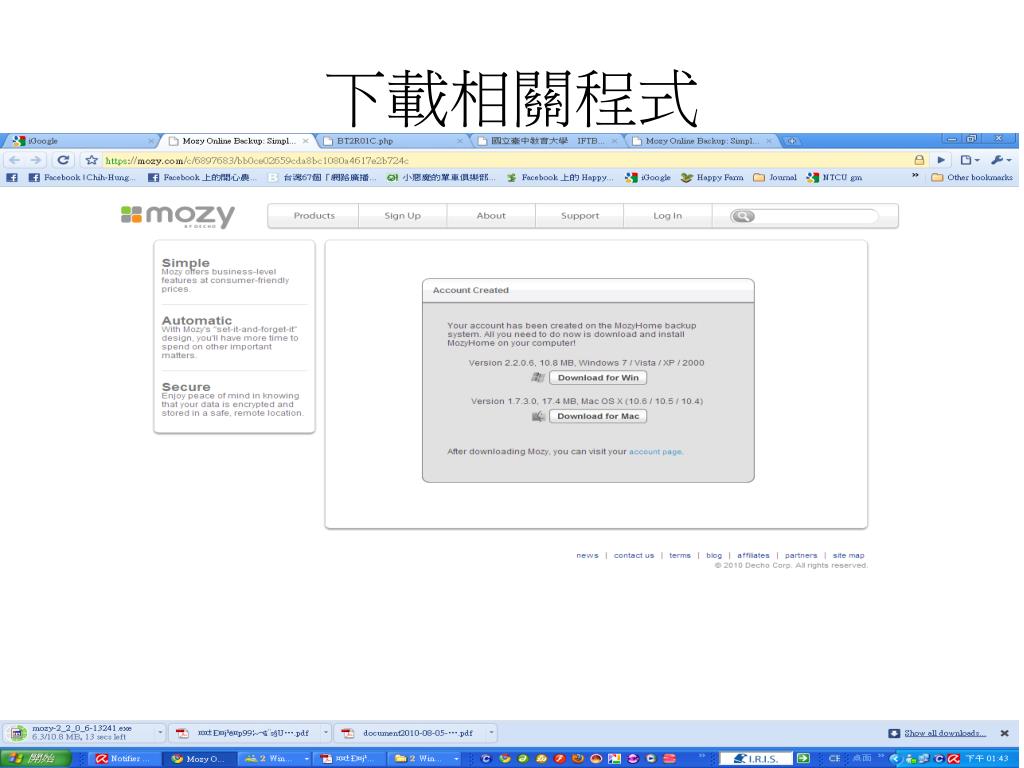
Task: Switch to the Mozy O... Chrome taskbar item
Action: [199, 758]
